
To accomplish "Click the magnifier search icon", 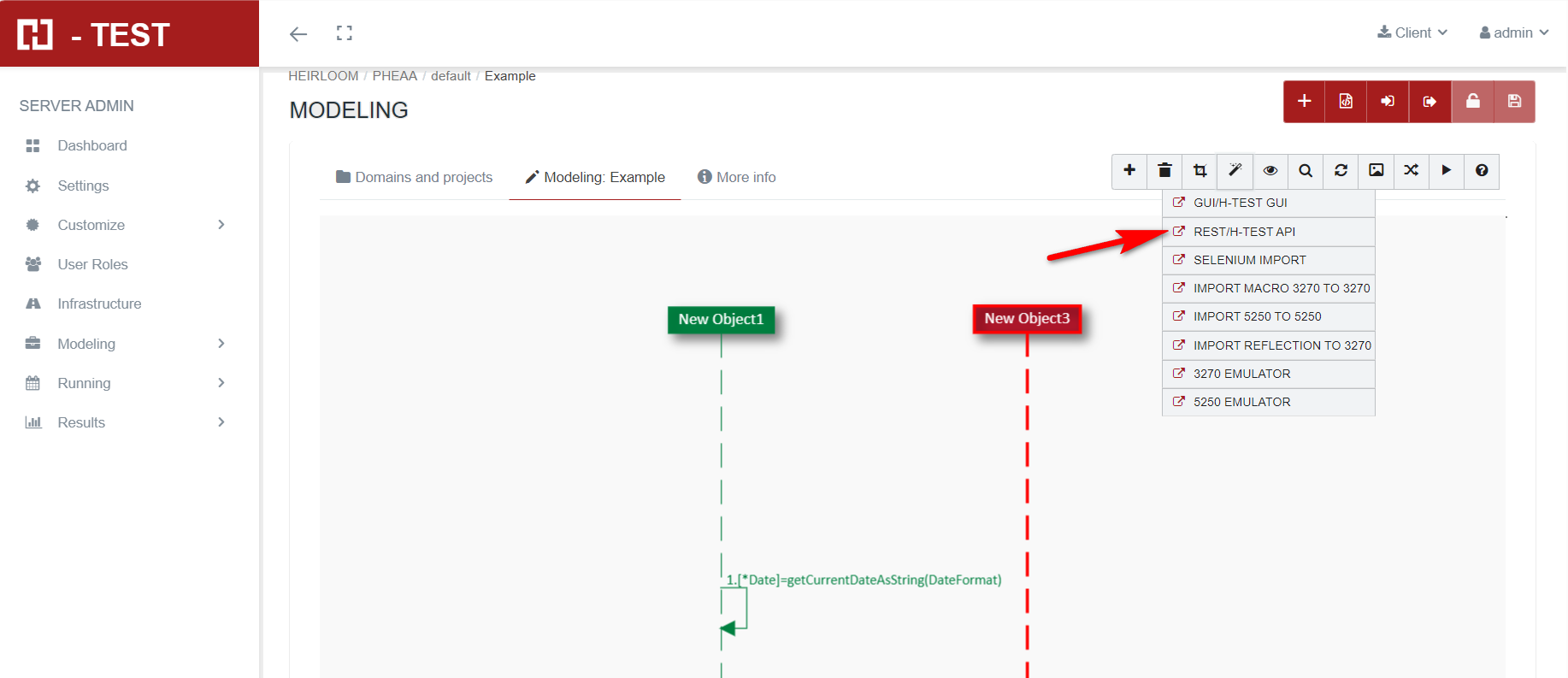I will pos(1306,171).
